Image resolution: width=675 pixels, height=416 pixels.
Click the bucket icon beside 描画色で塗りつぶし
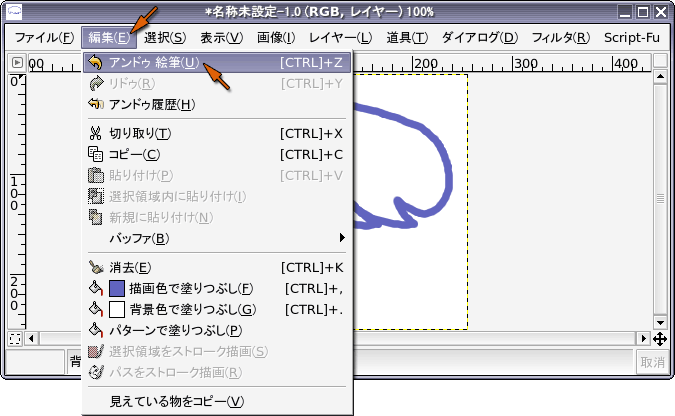tap(96, 288)
